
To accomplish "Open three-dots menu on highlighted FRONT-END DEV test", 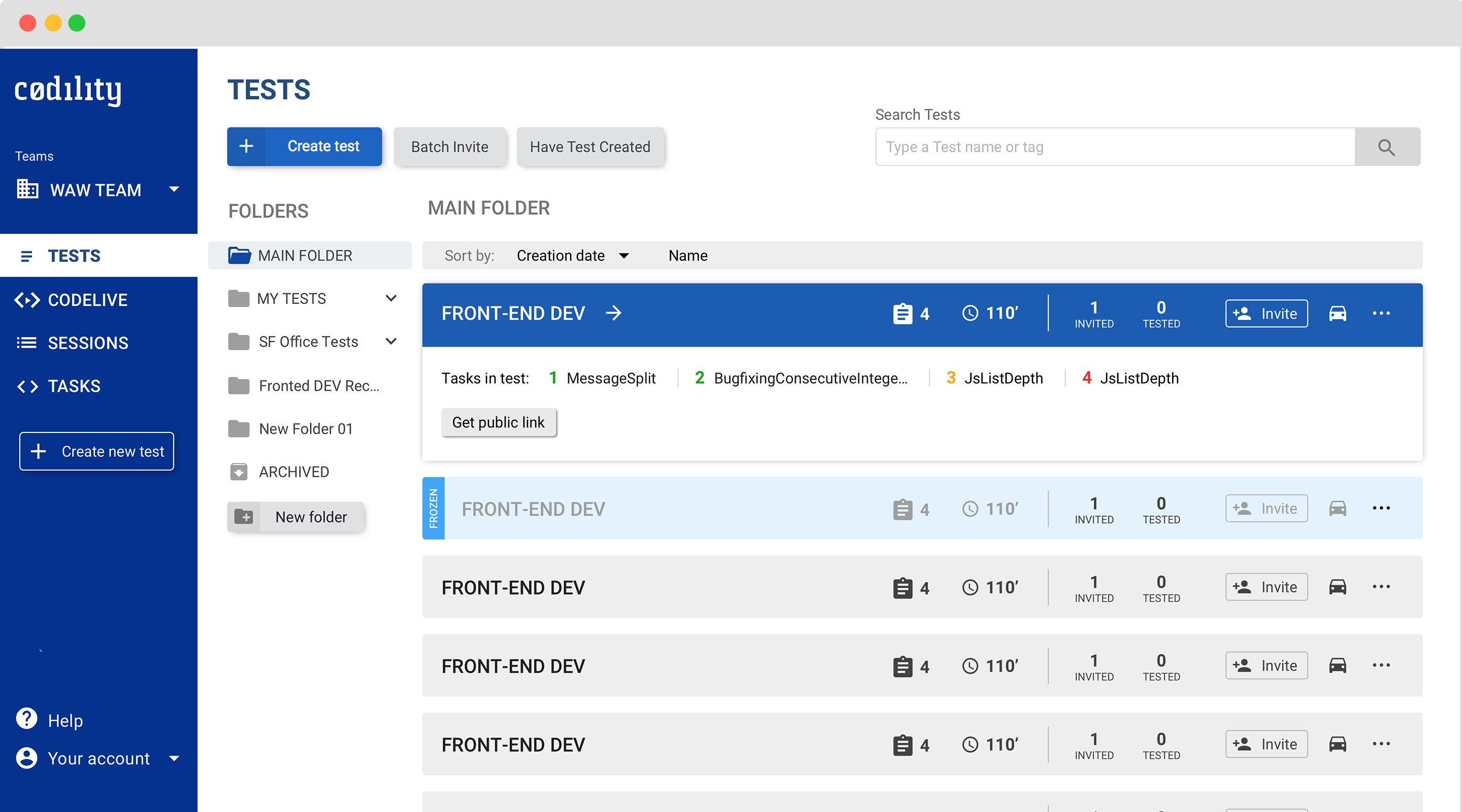I will tap(1381, 313).
